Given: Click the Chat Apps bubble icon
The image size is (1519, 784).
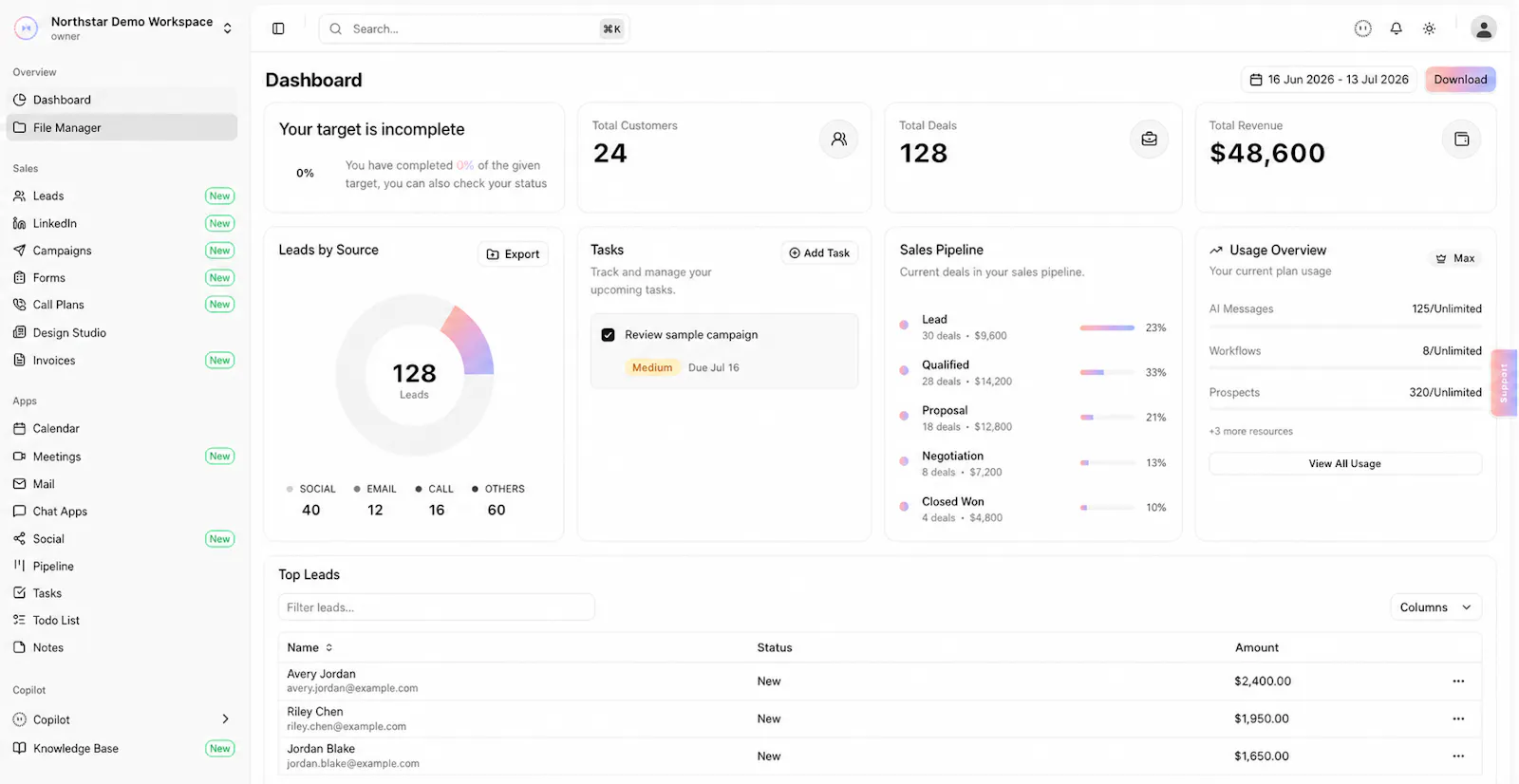Looking at the screenshot, I should pos(19,511).
